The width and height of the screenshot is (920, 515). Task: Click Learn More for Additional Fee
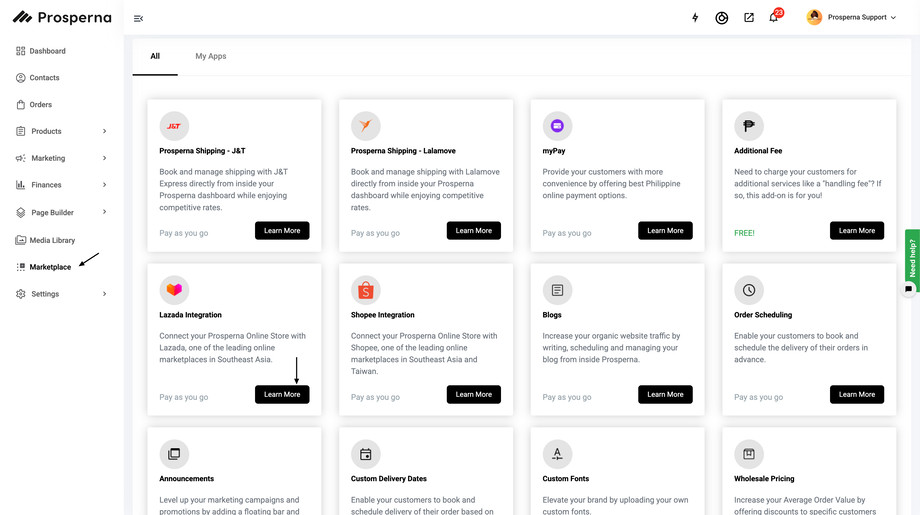coord(856,231)
